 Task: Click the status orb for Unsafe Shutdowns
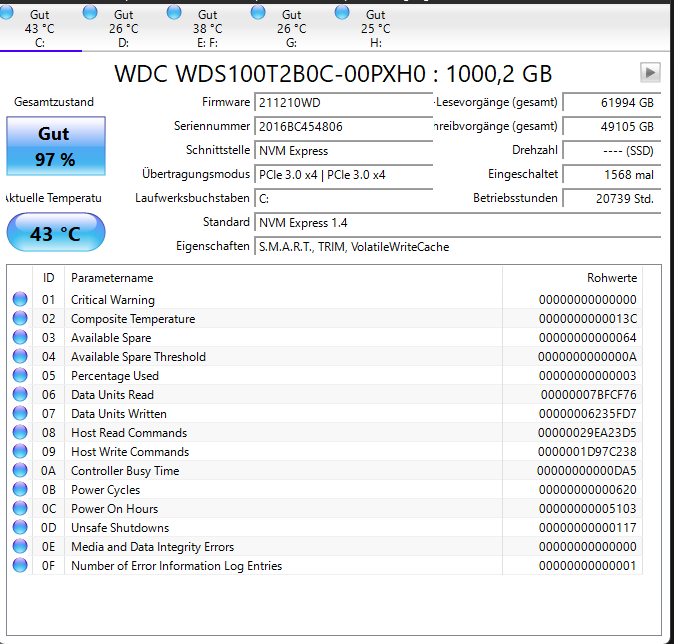point(20,527)
